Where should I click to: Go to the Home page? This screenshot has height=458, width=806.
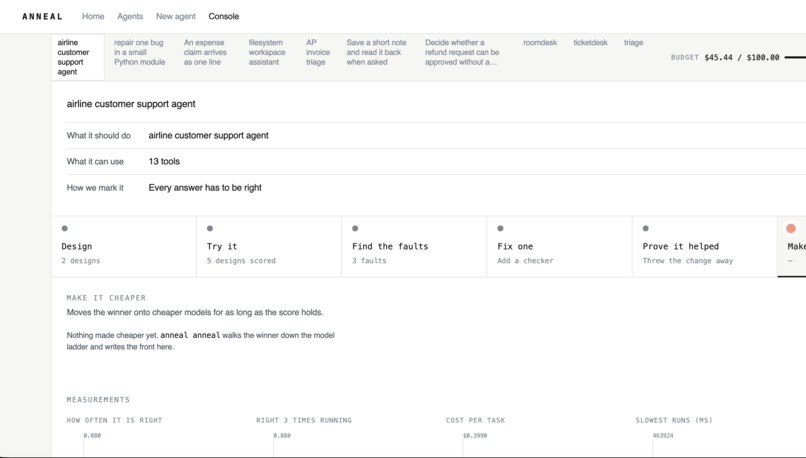93,16
